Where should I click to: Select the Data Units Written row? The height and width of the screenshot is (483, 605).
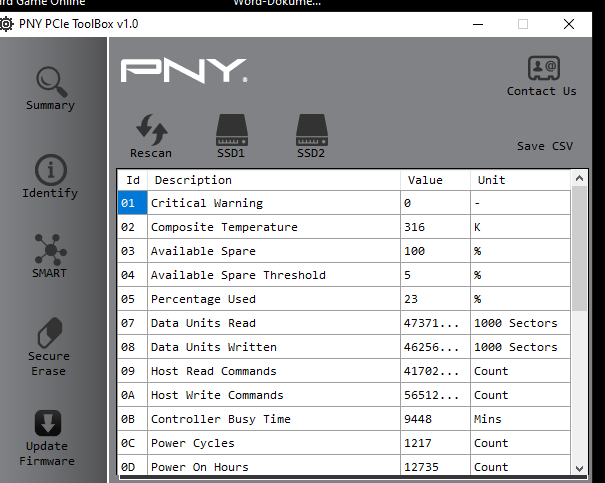coord(344,347)
